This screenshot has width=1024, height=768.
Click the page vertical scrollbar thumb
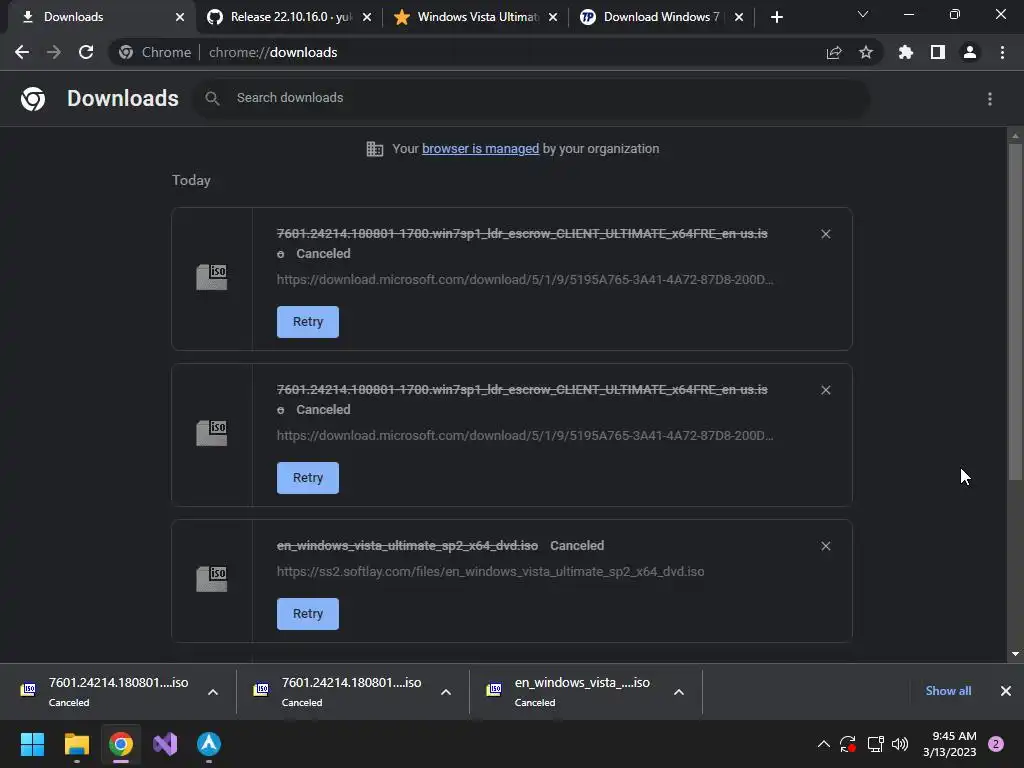pos(1015,312)
